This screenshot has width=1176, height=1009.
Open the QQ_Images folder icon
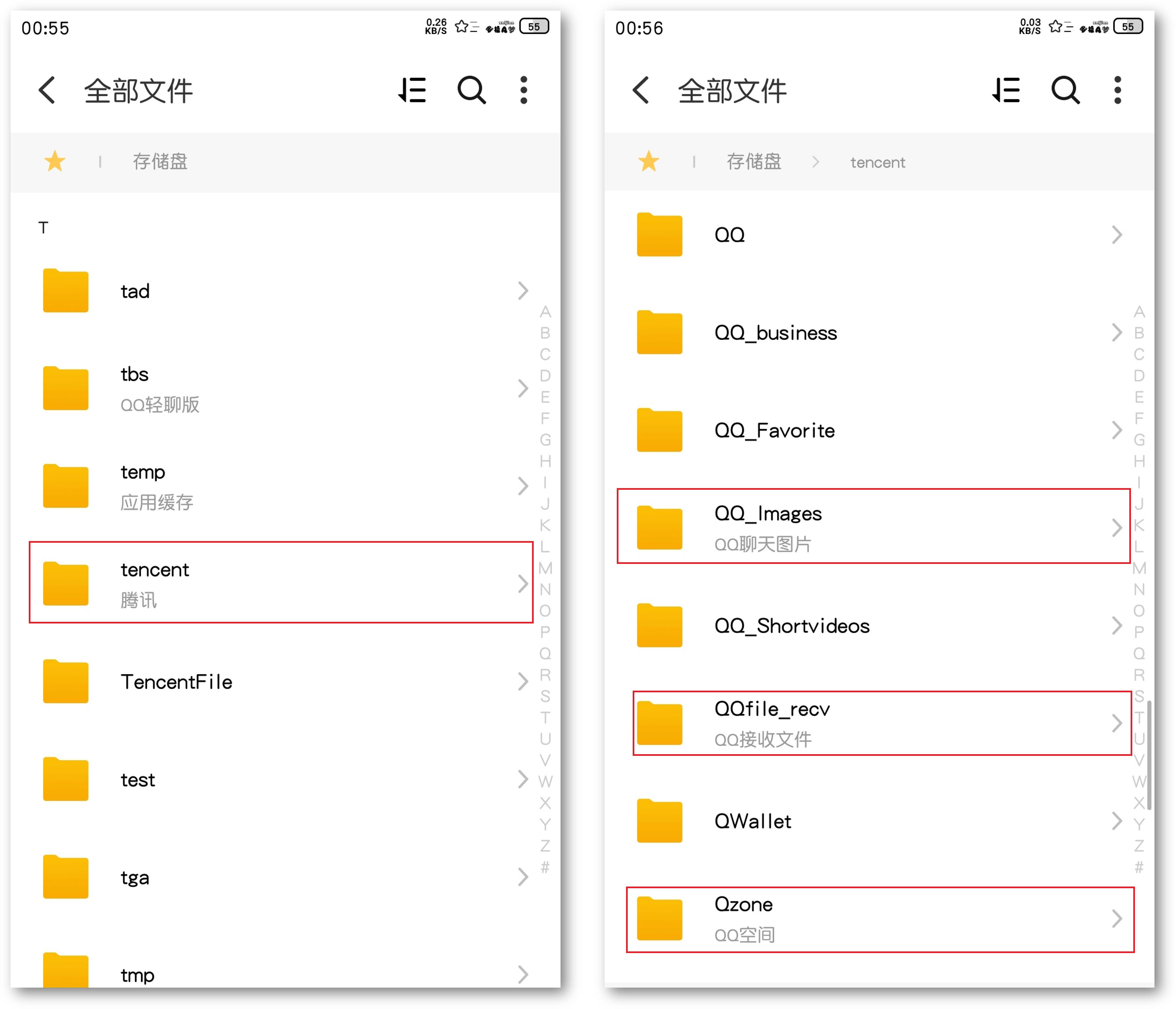coord(659,527)
